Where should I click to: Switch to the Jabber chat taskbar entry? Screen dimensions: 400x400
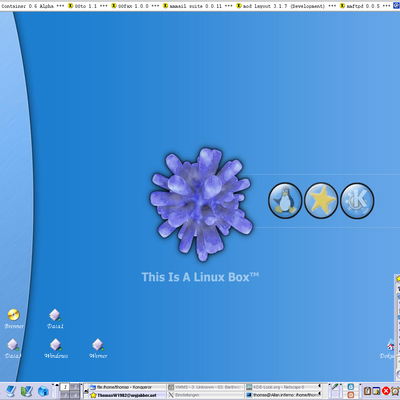click(x=128, y=395)
